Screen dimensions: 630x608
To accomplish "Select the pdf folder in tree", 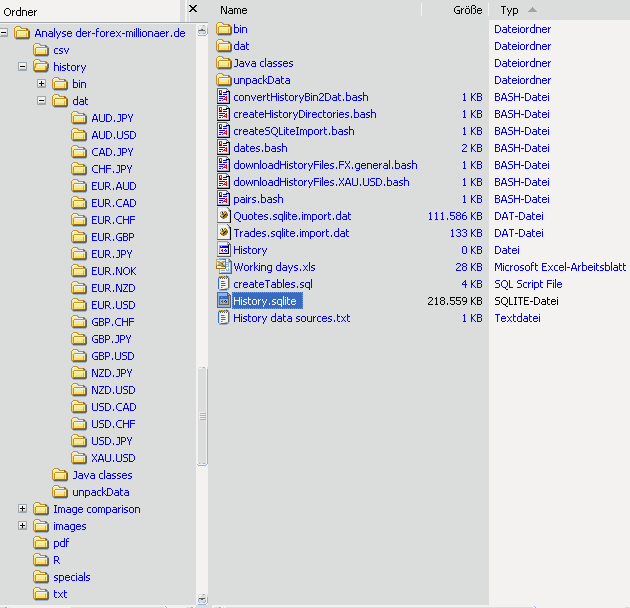I will (x=61, y=543).
